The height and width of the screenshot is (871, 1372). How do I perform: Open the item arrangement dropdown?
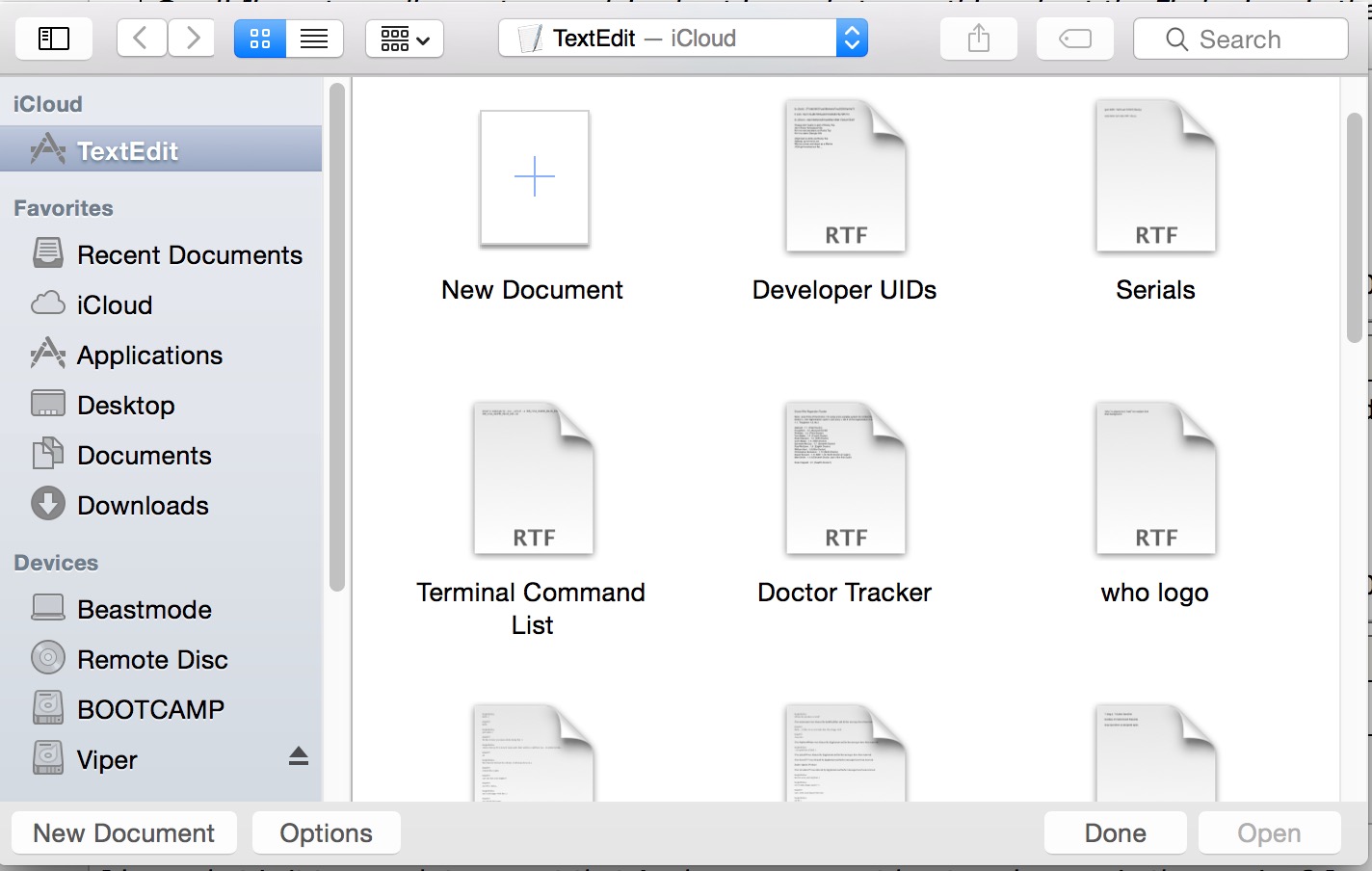tap(405, 39)
